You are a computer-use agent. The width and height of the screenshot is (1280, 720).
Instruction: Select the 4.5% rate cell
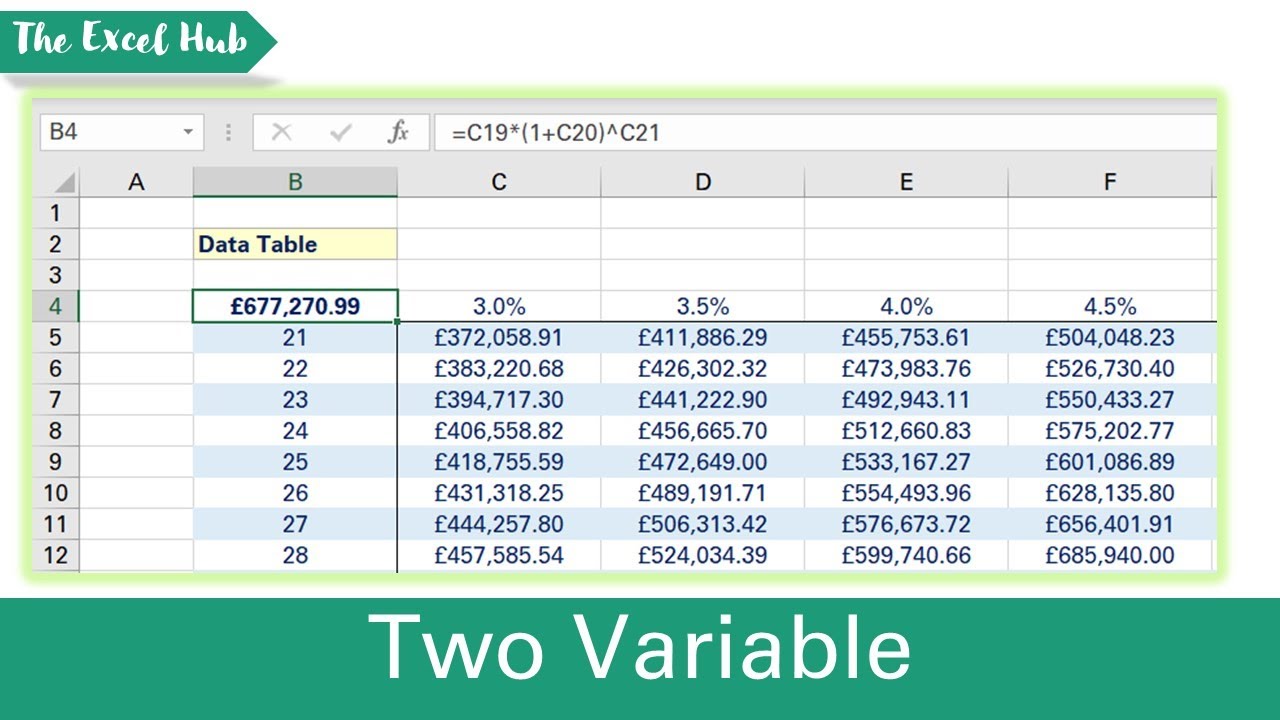tap(1110, 306)
